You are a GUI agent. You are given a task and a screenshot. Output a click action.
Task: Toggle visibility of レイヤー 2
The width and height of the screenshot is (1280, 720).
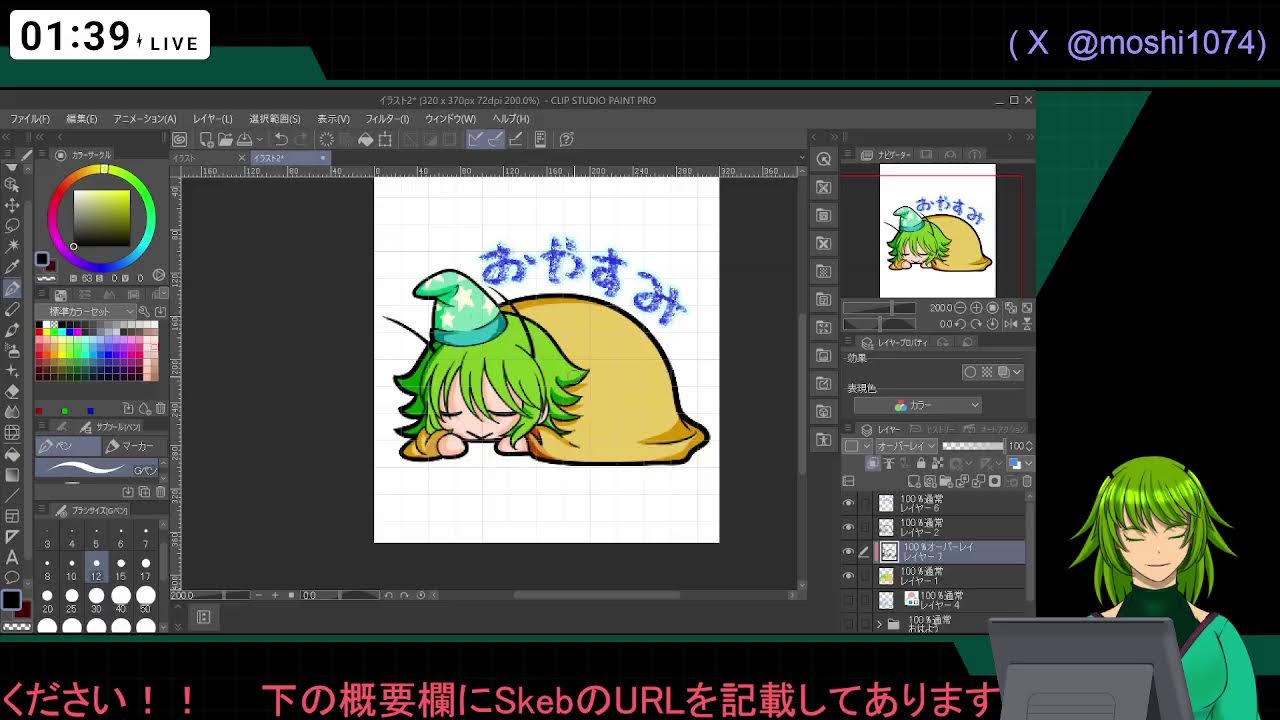click(x=849, y=527)
